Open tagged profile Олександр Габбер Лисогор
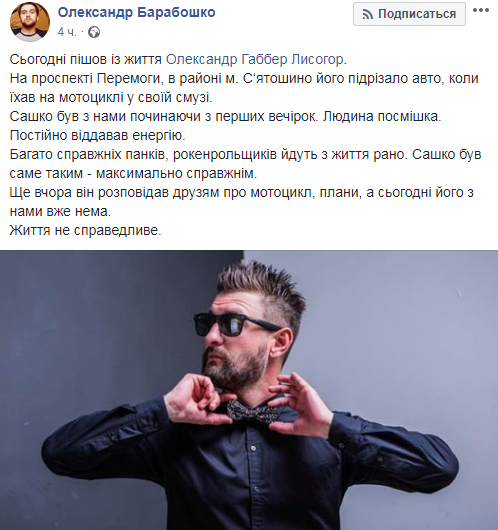This screenshot has height=530, width=498. 255,59
